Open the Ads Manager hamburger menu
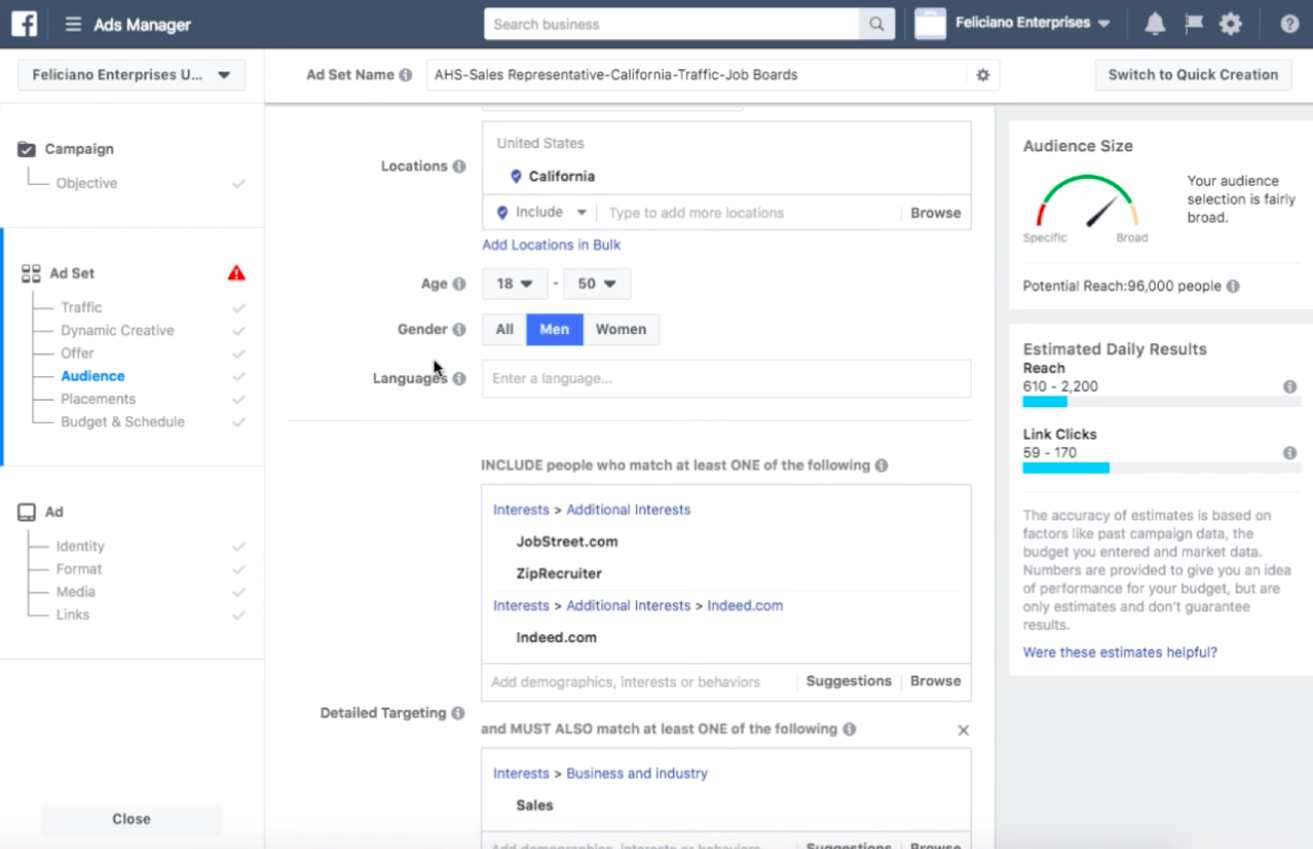 click(x=73, y=24)
